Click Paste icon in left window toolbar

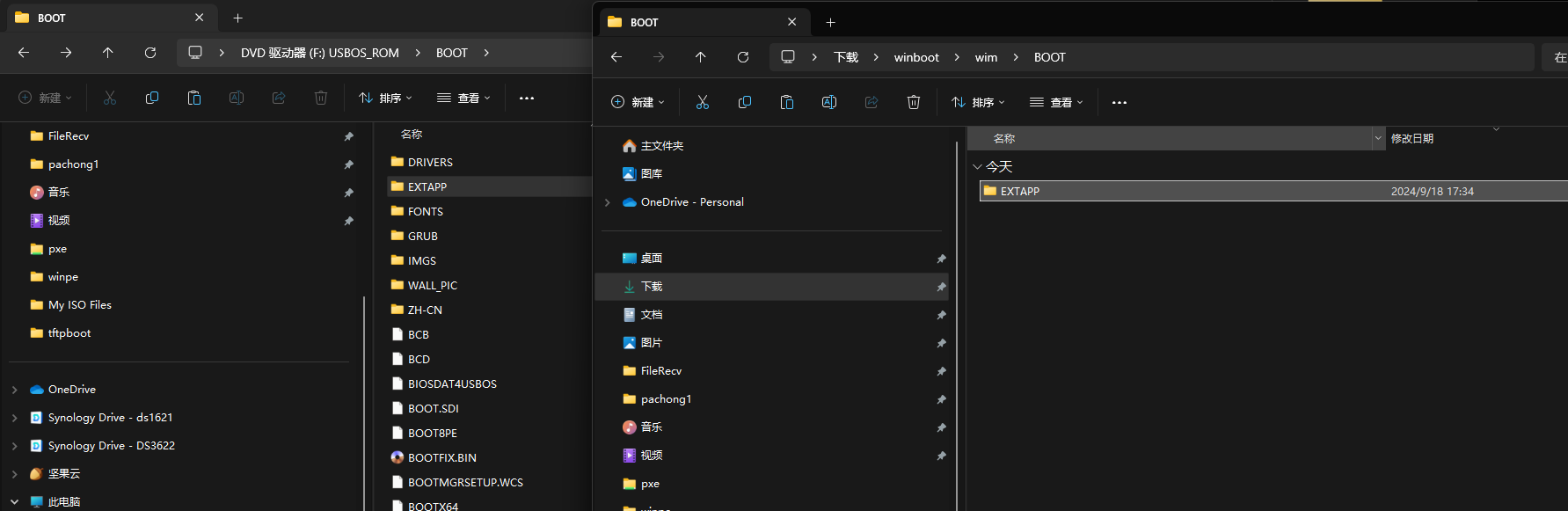click(194, 98)
